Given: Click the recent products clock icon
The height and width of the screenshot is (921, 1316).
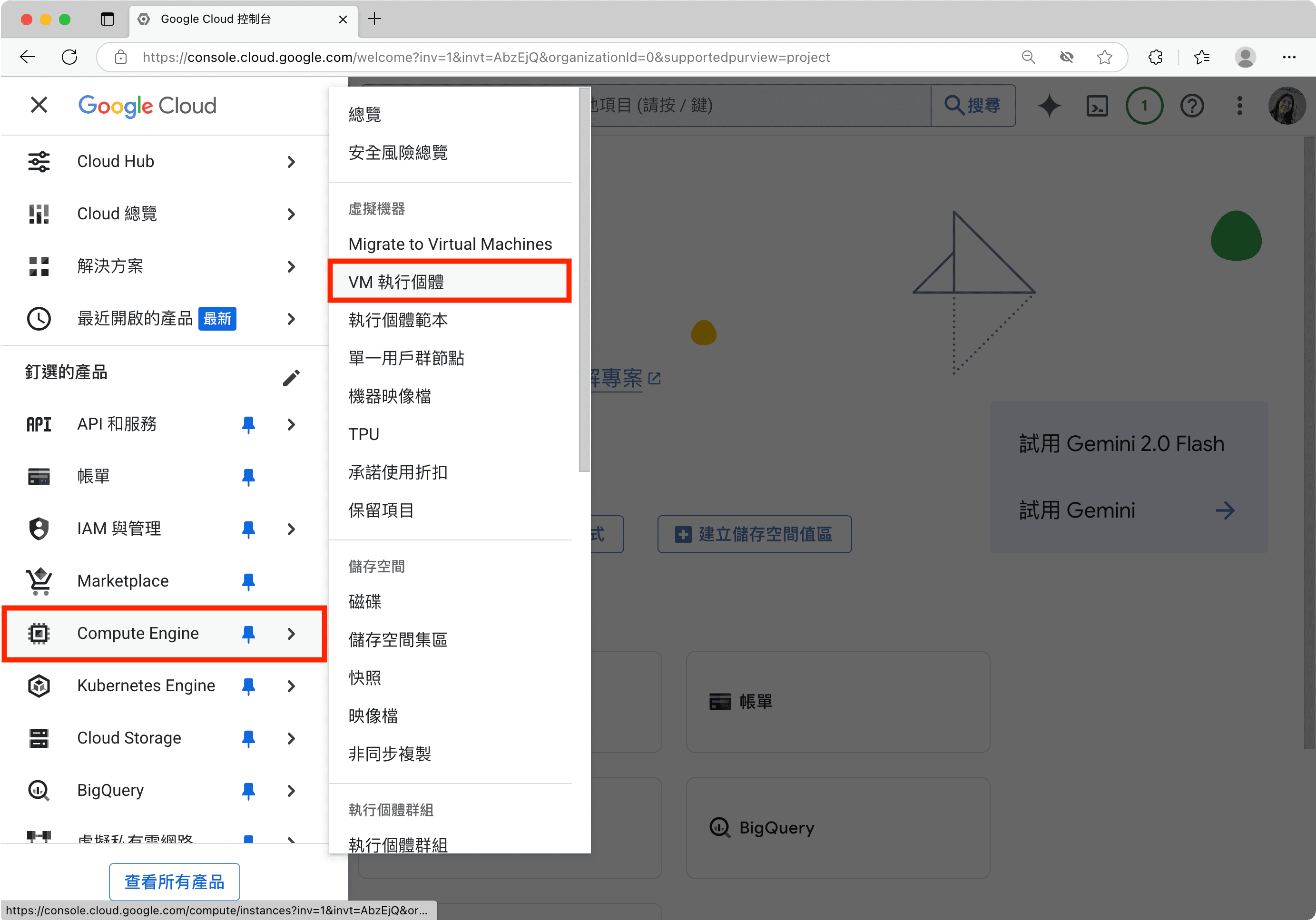Looking at the screenshot, I should [39, 319].
